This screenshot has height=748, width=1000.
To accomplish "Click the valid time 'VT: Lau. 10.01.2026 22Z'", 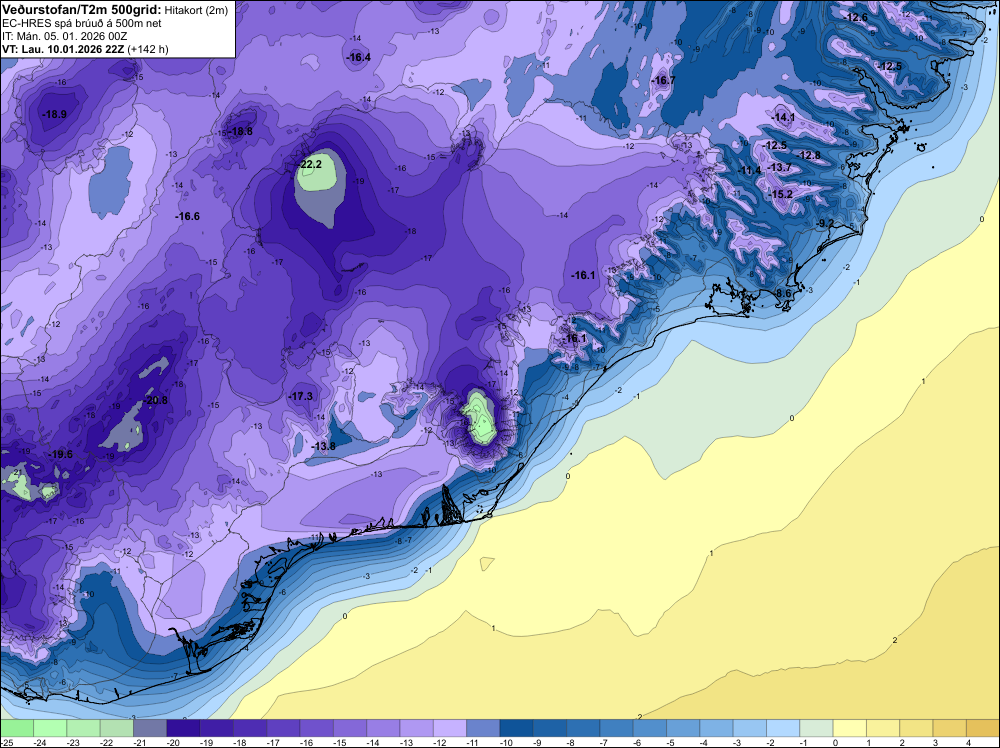I will 63,49.
